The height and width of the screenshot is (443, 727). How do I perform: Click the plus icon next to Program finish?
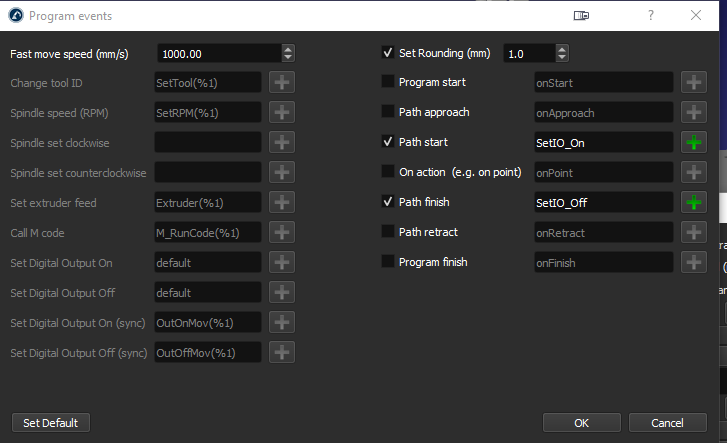coord(694,262)
